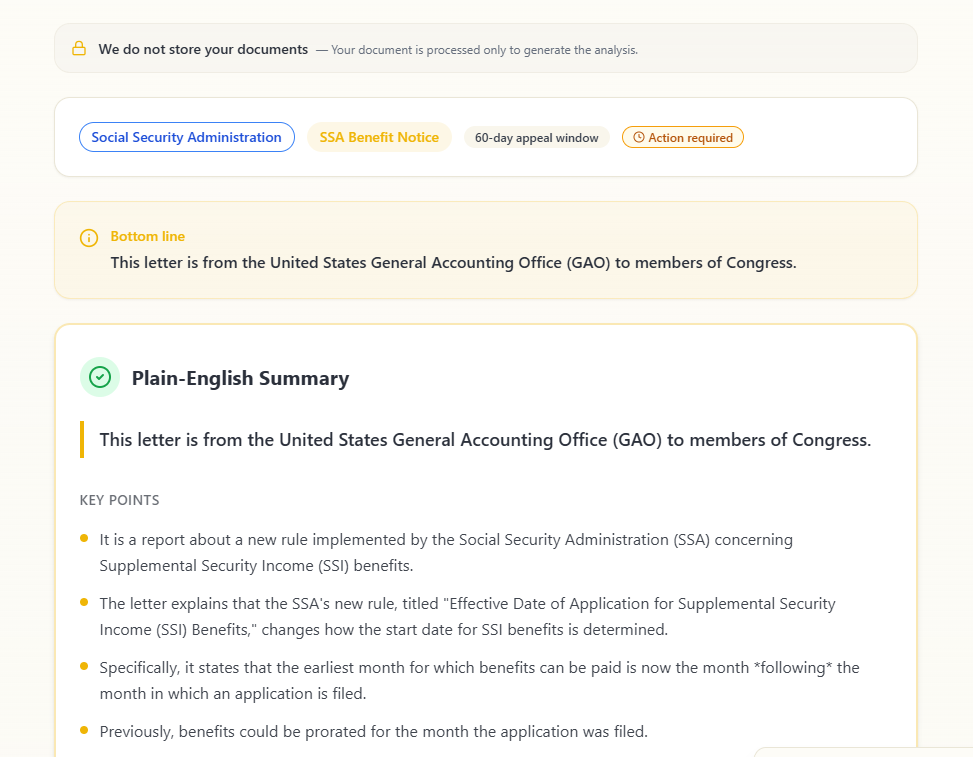Click the yellow highlight bar beside the summary quote
This screenshot has height=757, width=973.
coord(81,439)
